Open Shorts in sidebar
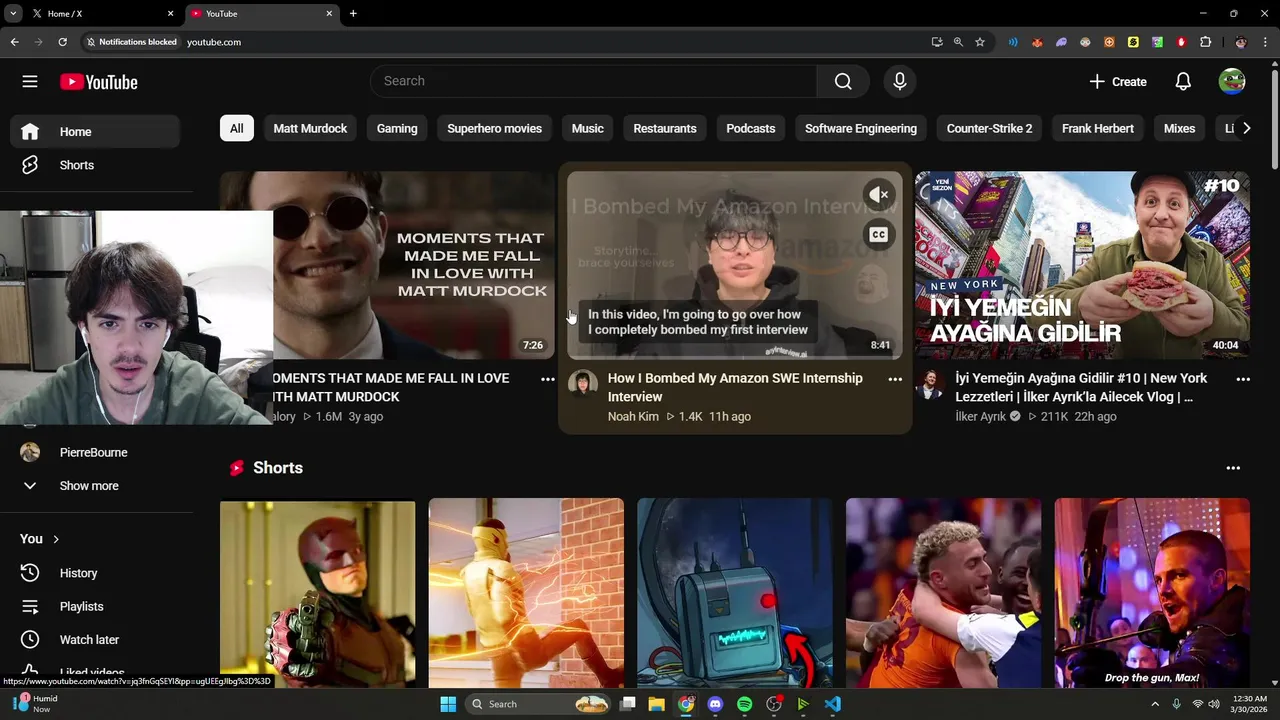This screenshot has height=720, width=1280. coord(96,165)
